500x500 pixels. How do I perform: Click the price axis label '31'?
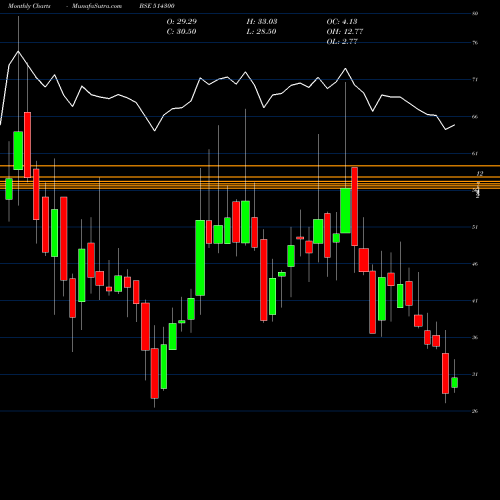click(x=475, y=374)
